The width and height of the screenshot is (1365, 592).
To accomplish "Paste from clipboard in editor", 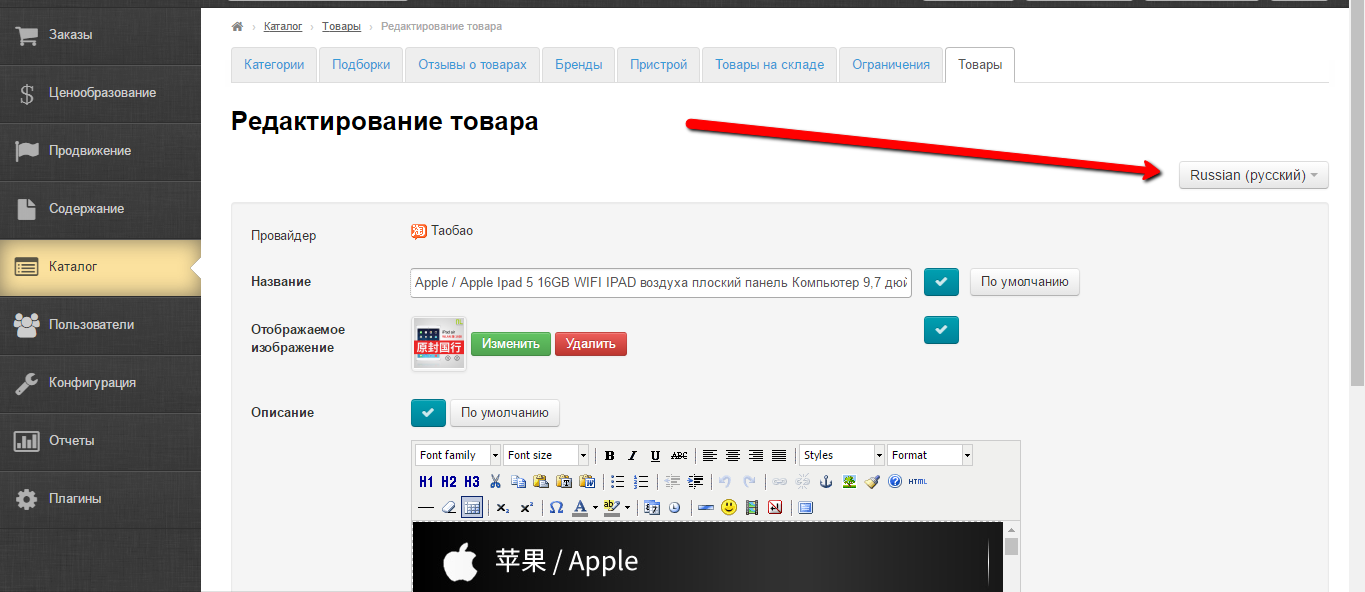I will tap(541, 481).
